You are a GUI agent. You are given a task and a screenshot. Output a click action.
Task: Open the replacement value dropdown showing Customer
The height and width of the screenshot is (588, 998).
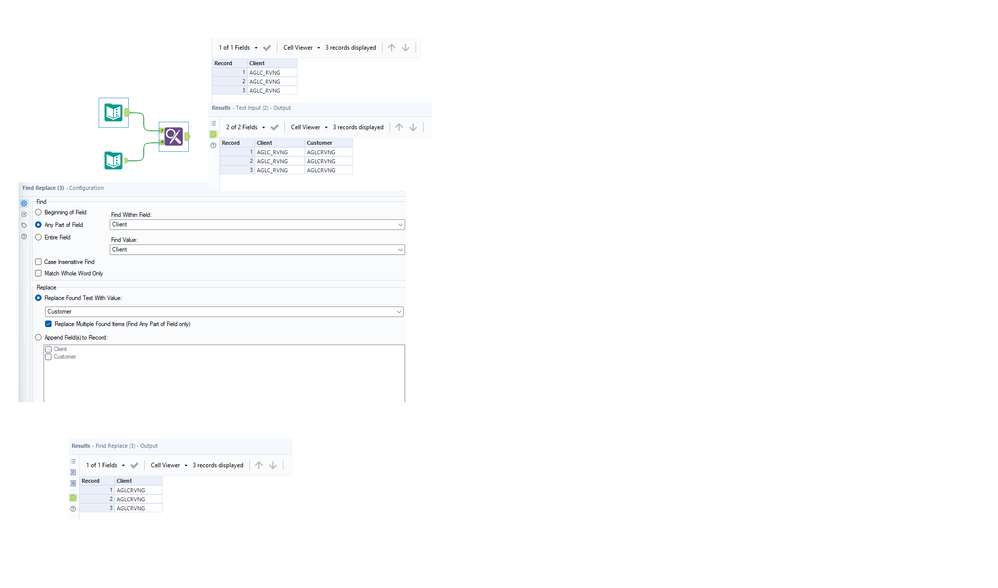[x=224, y=312]
